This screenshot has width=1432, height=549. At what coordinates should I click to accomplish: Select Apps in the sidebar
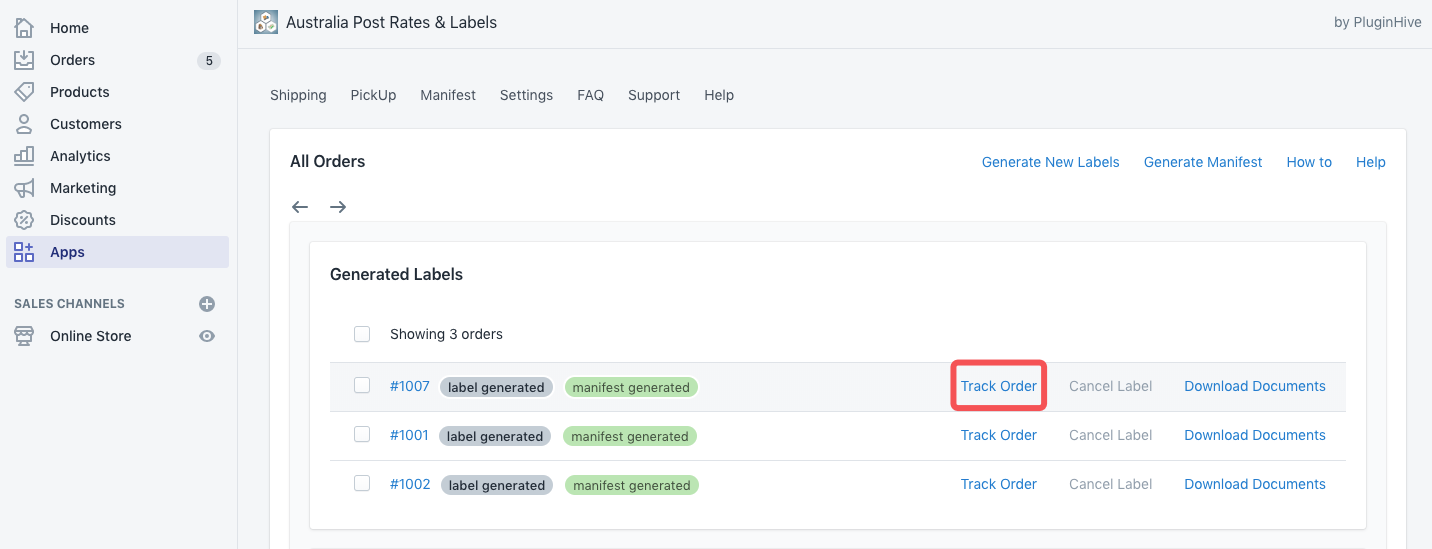[x=118, y=252]
